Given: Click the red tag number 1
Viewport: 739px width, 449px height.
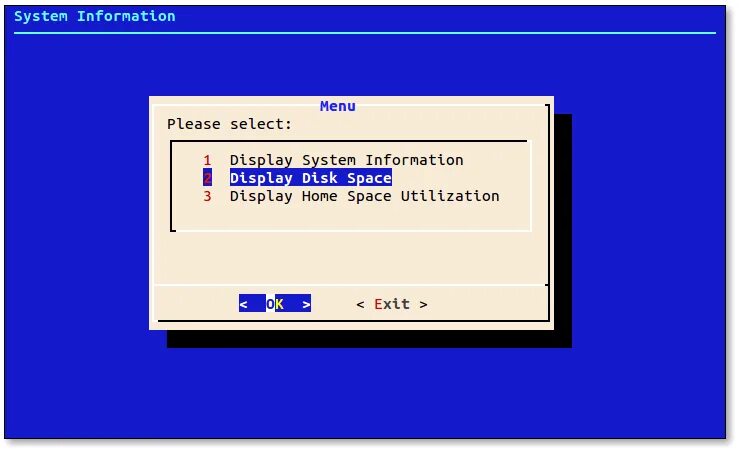Looking at the screenshot, I should pos(207,161).
